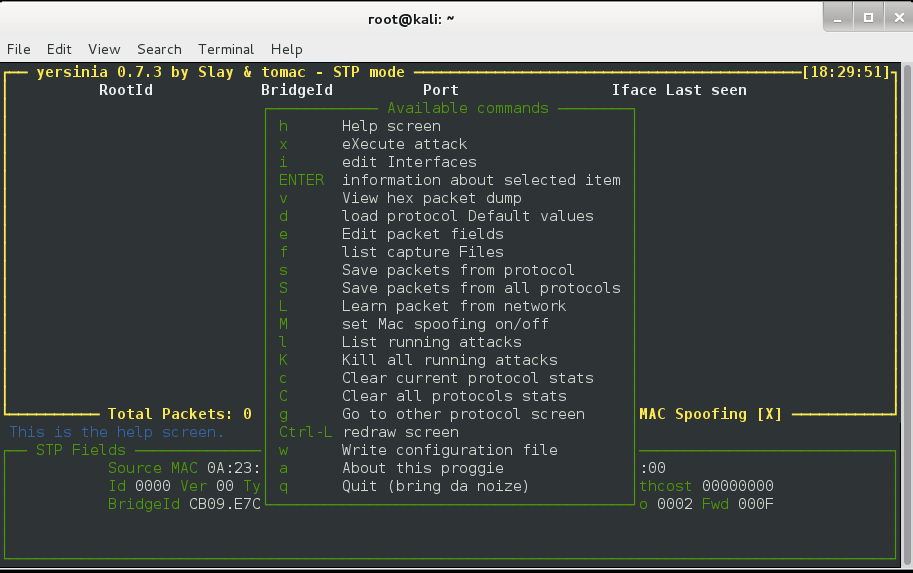
Task: Open the View menu
Action: 104,49
